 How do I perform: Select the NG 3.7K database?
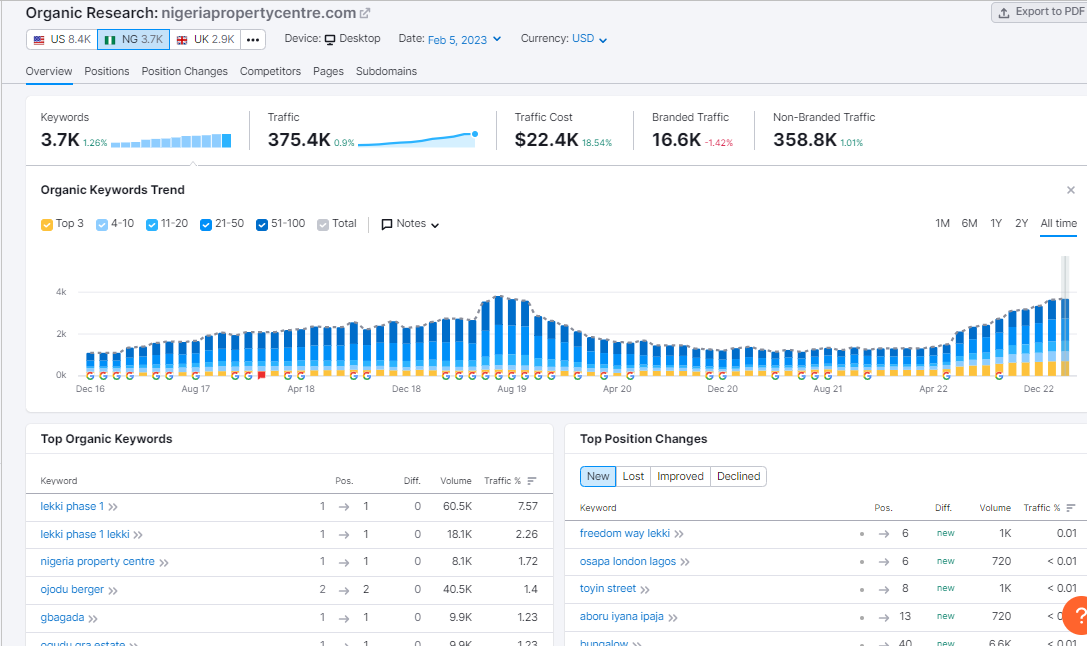(134, 40)
